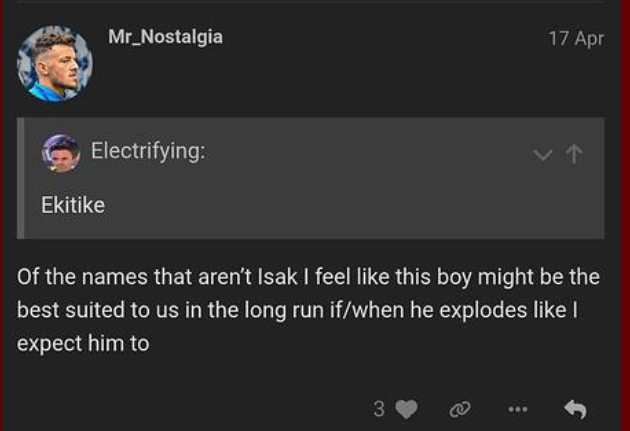Expand the Electrifying quote with chevron
The width and height of the screenshot is (630, 431).
[x=543, y=154]
